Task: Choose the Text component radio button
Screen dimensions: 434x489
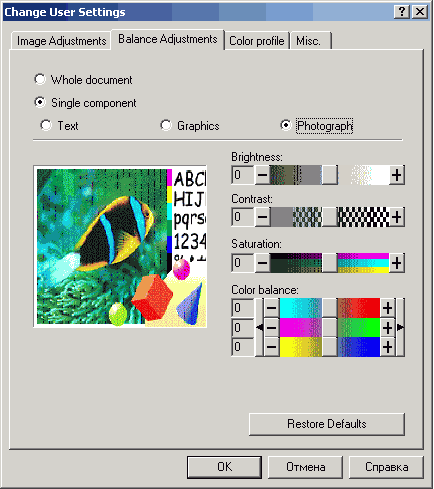Action: click(46, 125)
